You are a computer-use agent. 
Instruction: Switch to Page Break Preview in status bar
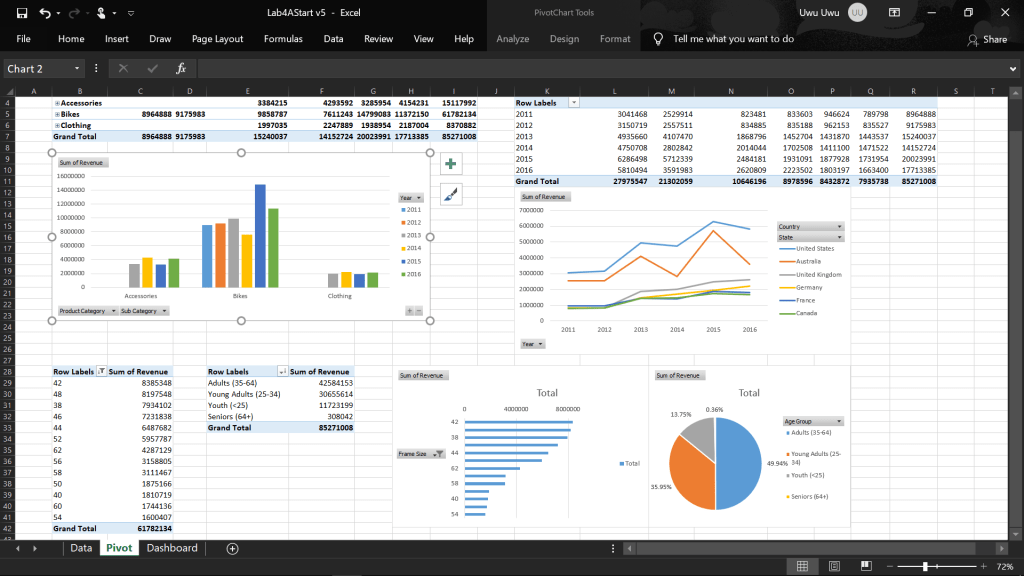coord(864,566)
